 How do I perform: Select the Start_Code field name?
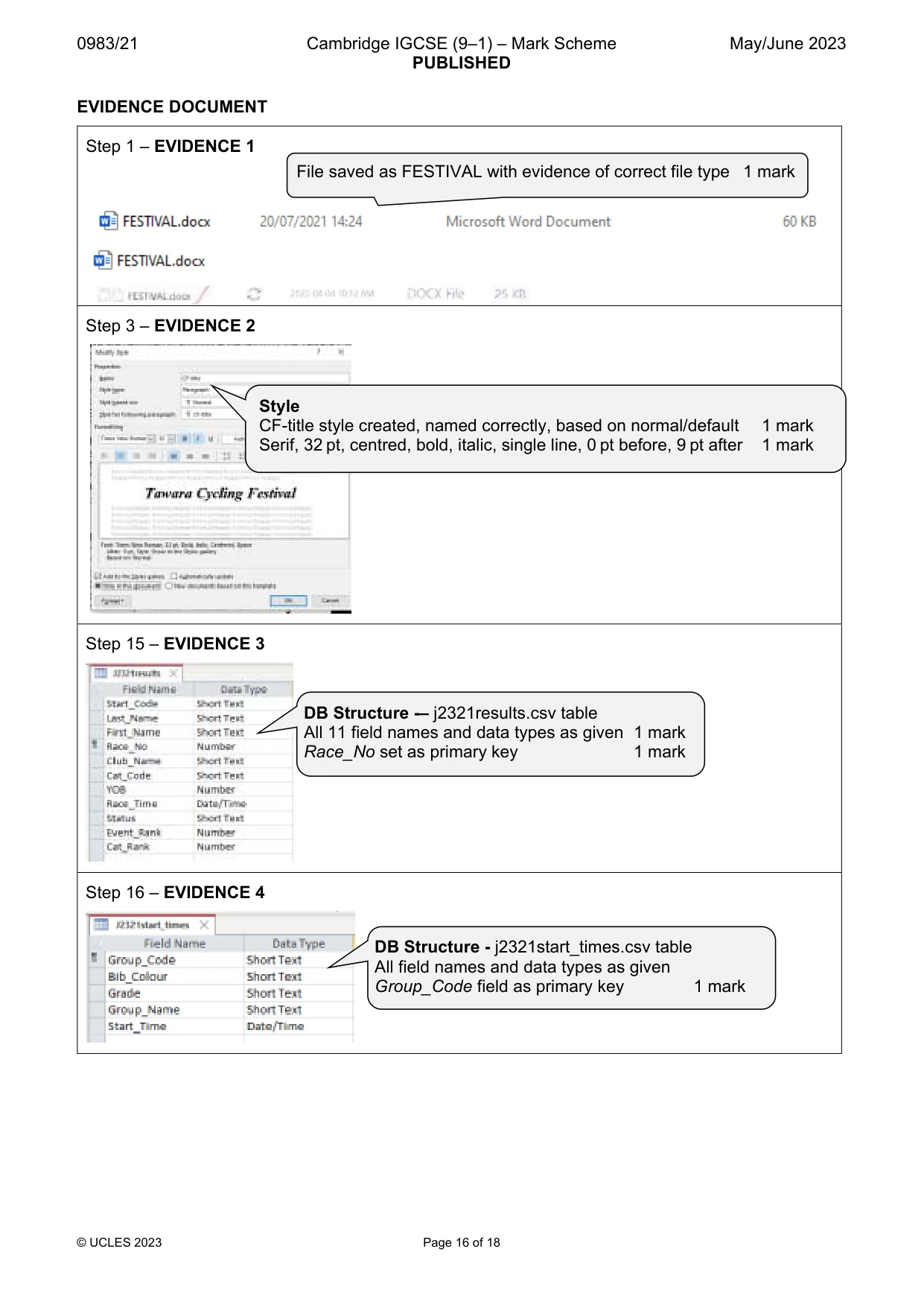tap(132, 704)
